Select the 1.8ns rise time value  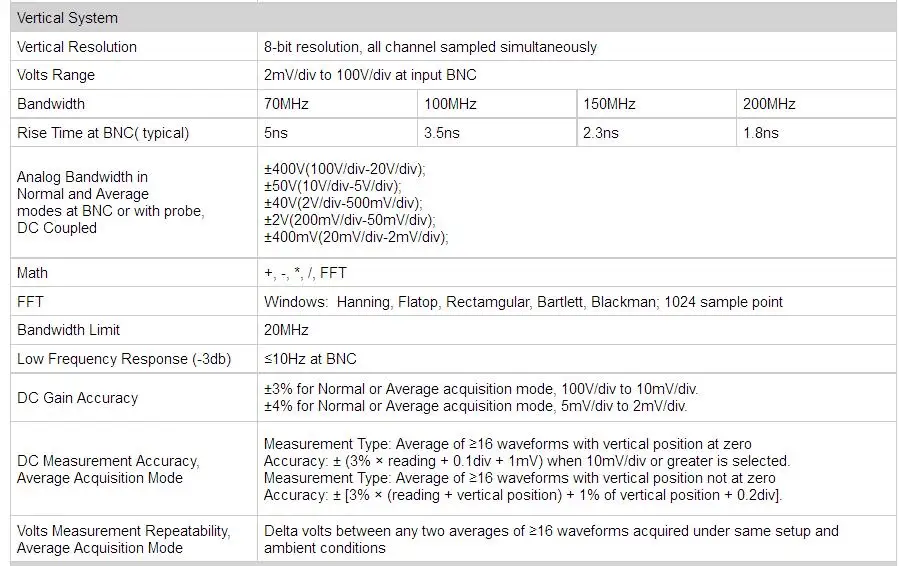[x=761, y=133]
